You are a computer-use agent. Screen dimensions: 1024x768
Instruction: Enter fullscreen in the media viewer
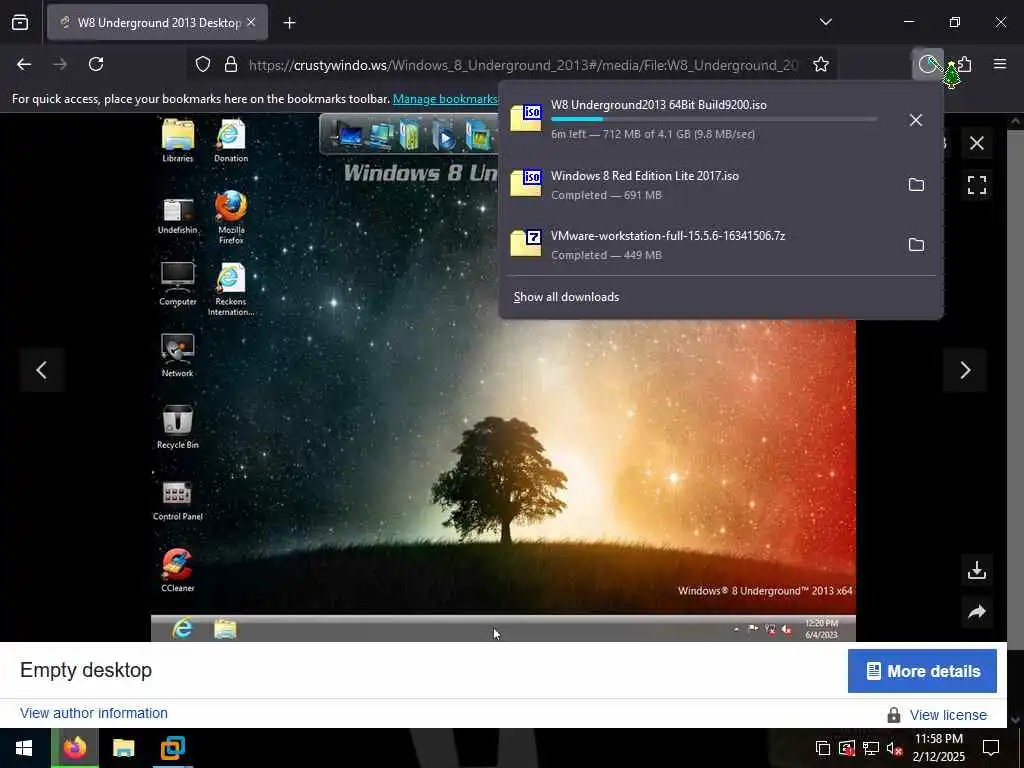point(977,185)
